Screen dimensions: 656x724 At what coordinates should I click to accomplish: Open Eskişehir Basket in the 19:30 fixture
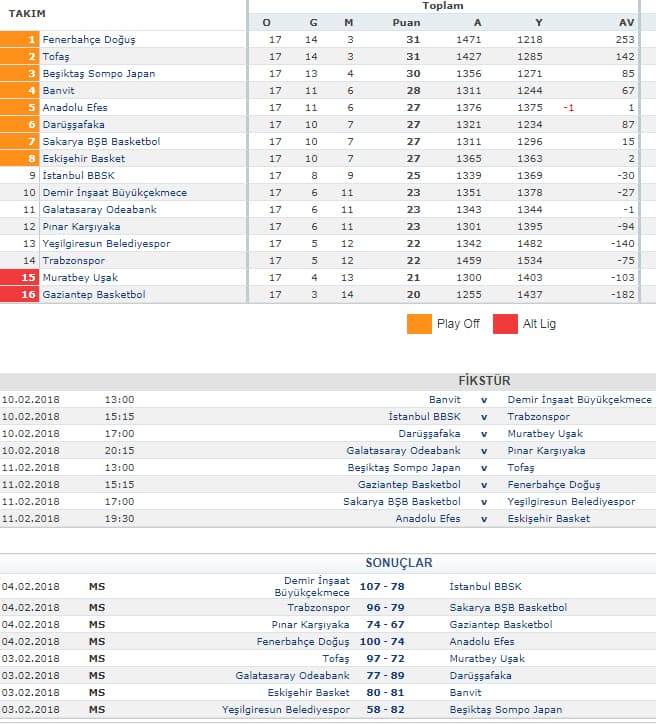pyautogui.click(x=548, y=519)
